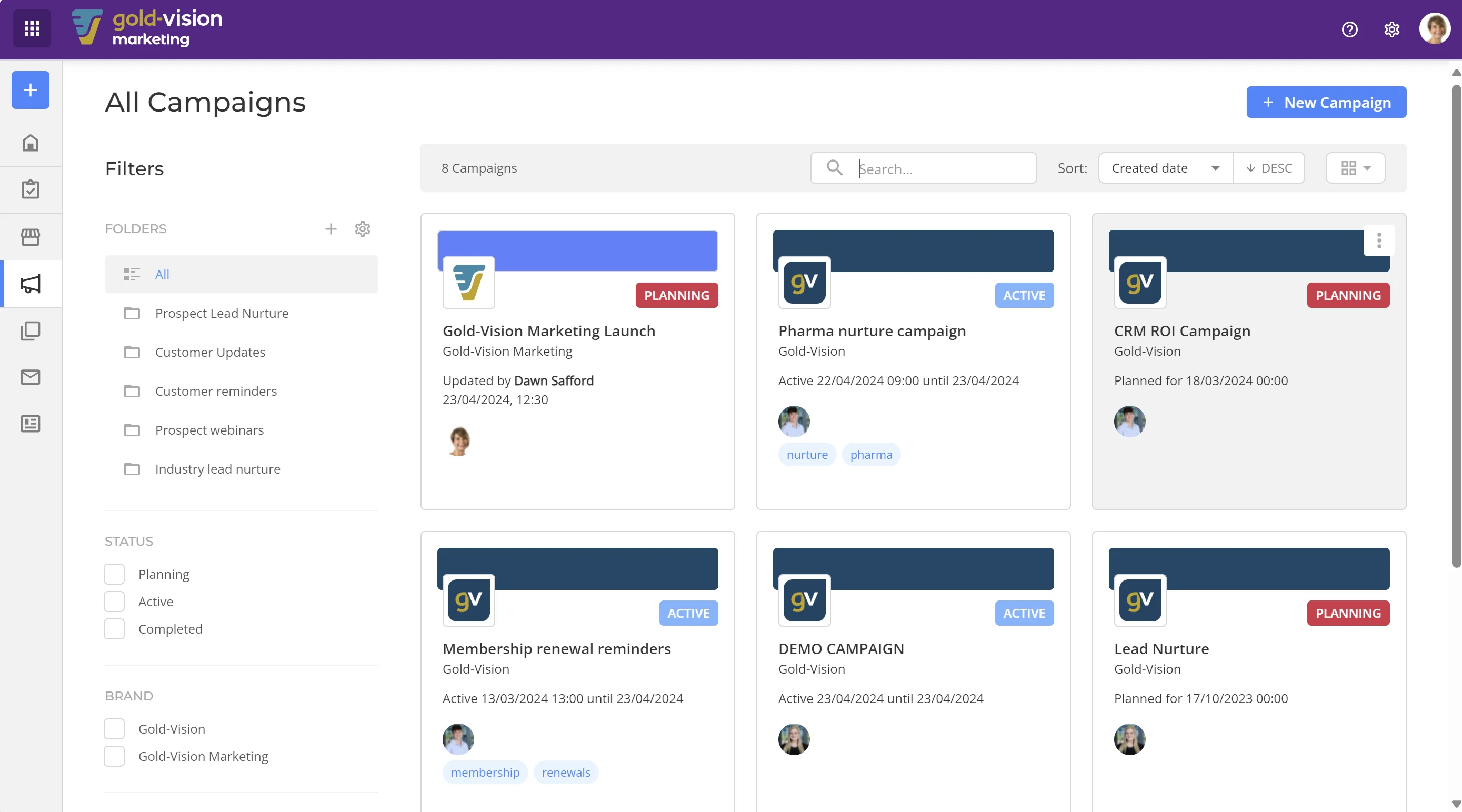This screenshot has width=1462, height=812.
Task: Select the All folder
Action: (x=242, y=274)
